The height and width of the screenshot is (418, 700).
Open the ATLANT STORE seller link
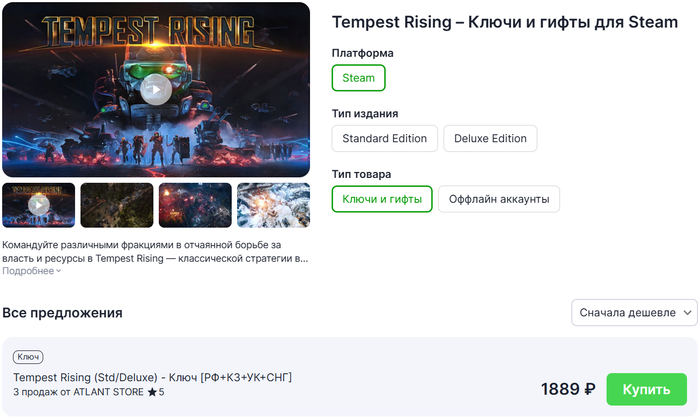(108, 392)
